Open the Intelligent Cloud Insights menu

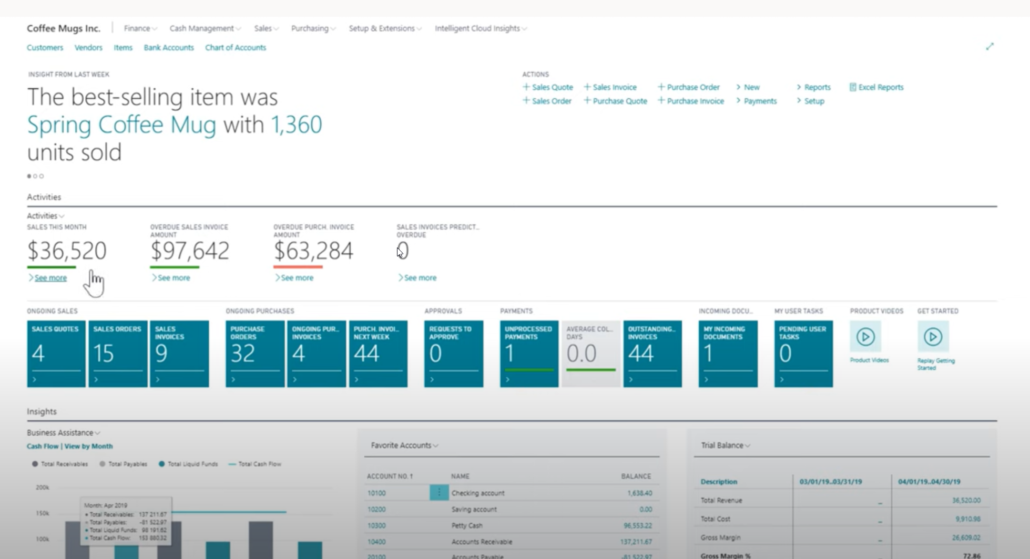(x=481, y=28)
